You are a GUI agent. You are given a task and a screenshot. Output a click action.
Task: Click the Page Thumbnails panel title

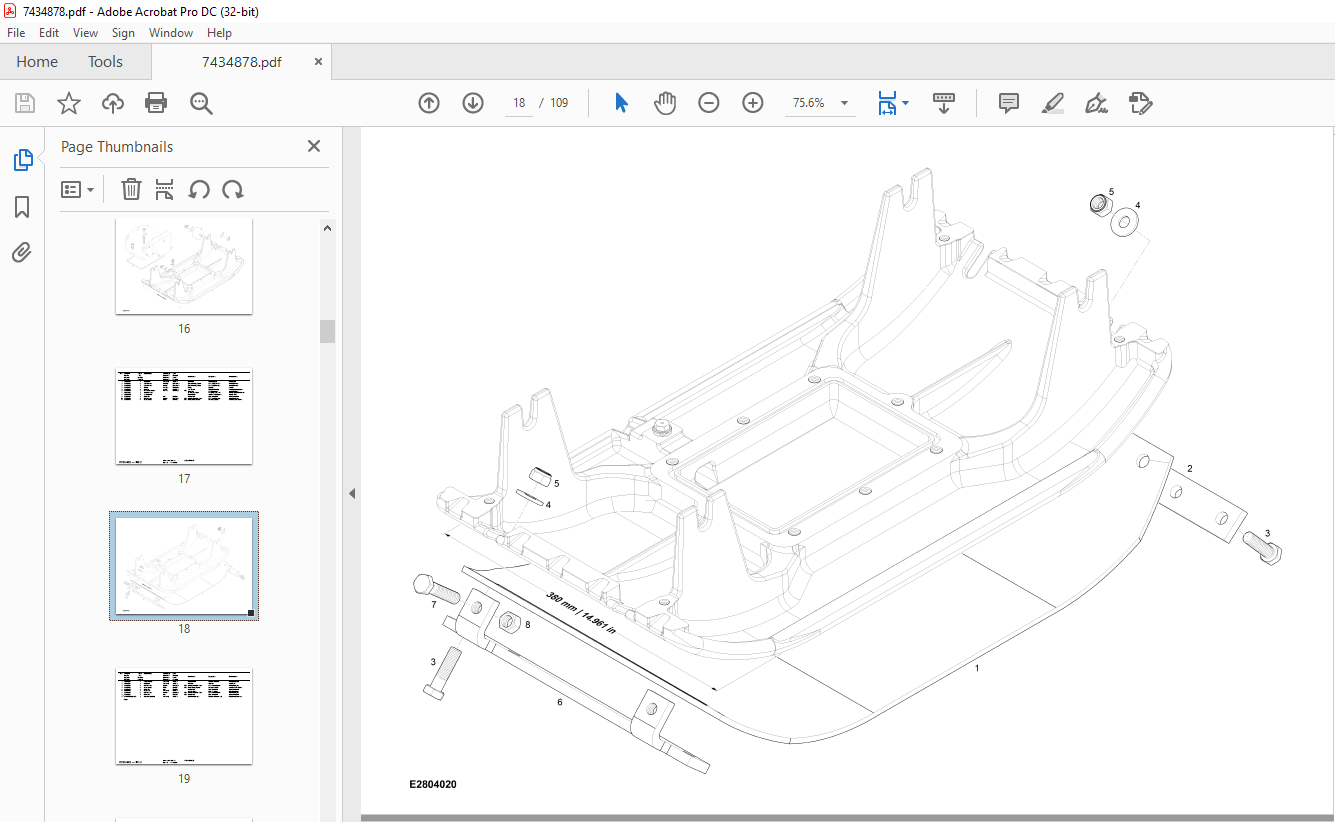click(117, 146)
